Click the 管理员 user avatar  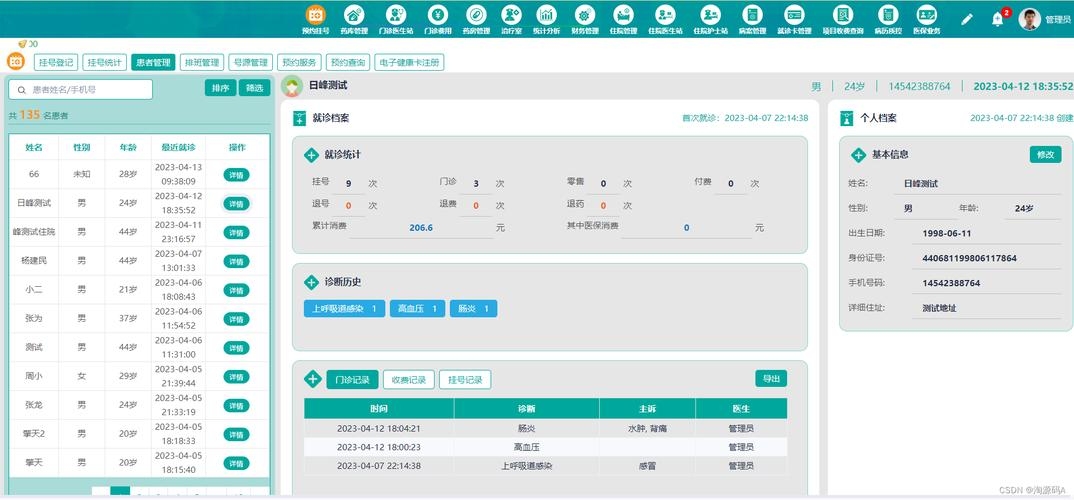[x=1029, y=19]
